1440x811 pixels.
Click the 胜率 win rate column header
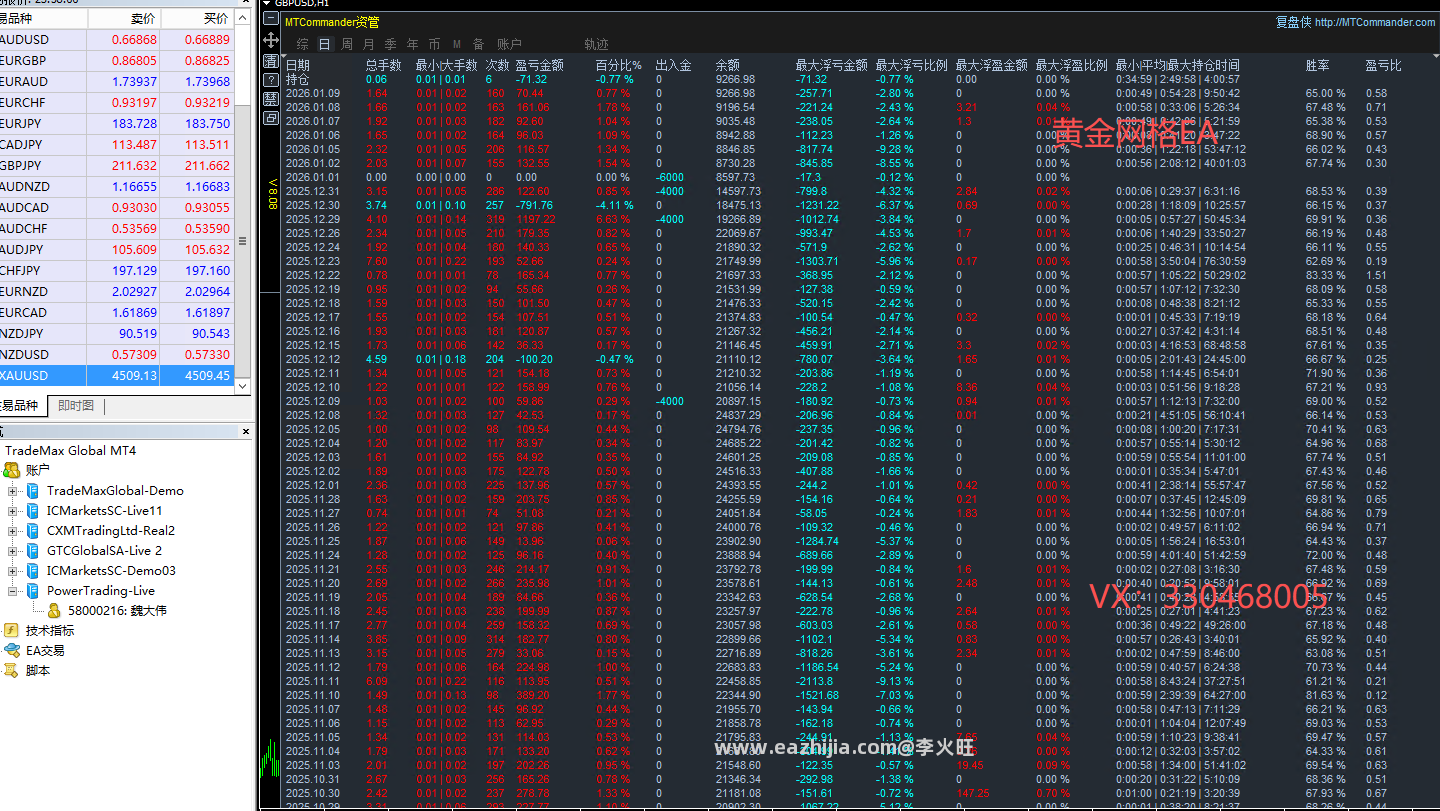(1318, 65)
